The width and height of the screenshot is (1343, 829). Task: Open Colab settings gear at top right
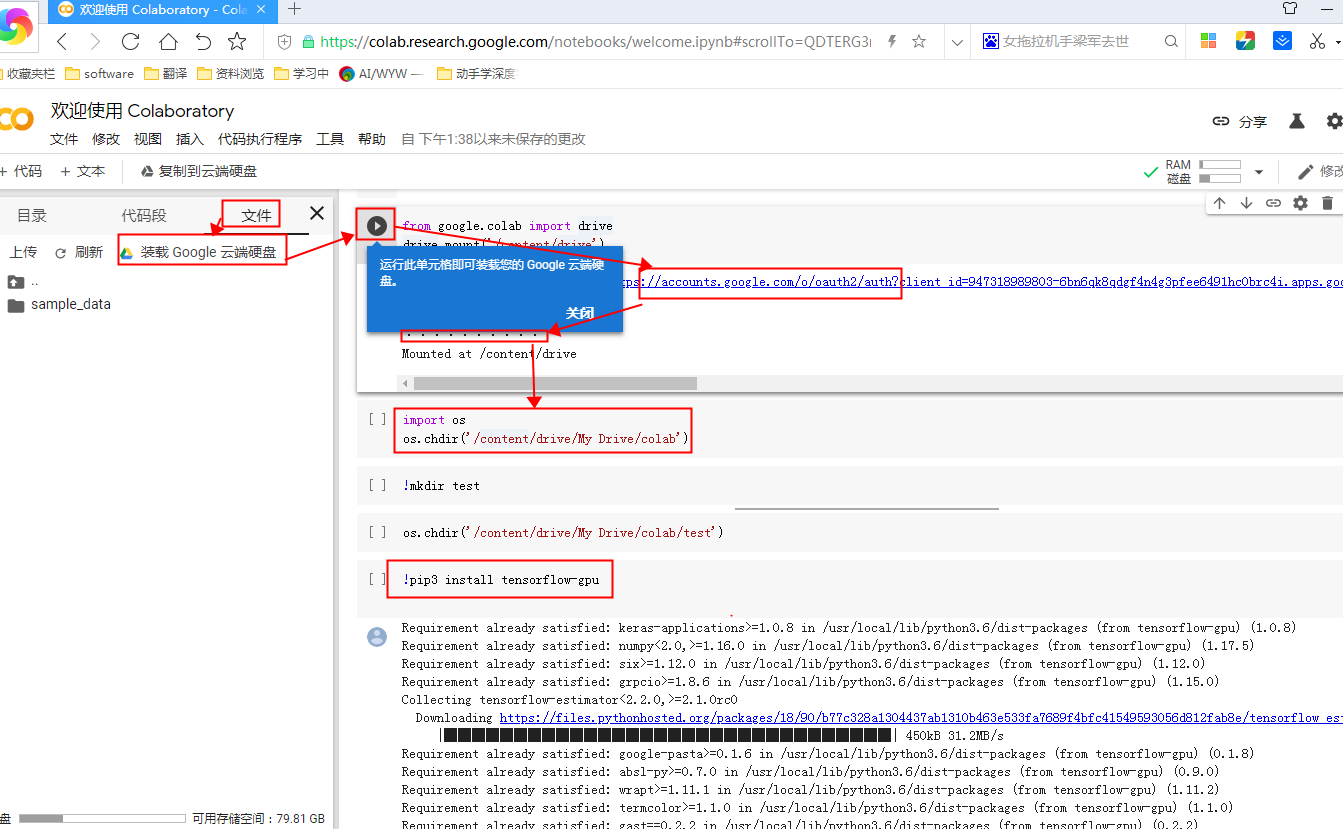pyautogui.click(x=1334, y=121)
